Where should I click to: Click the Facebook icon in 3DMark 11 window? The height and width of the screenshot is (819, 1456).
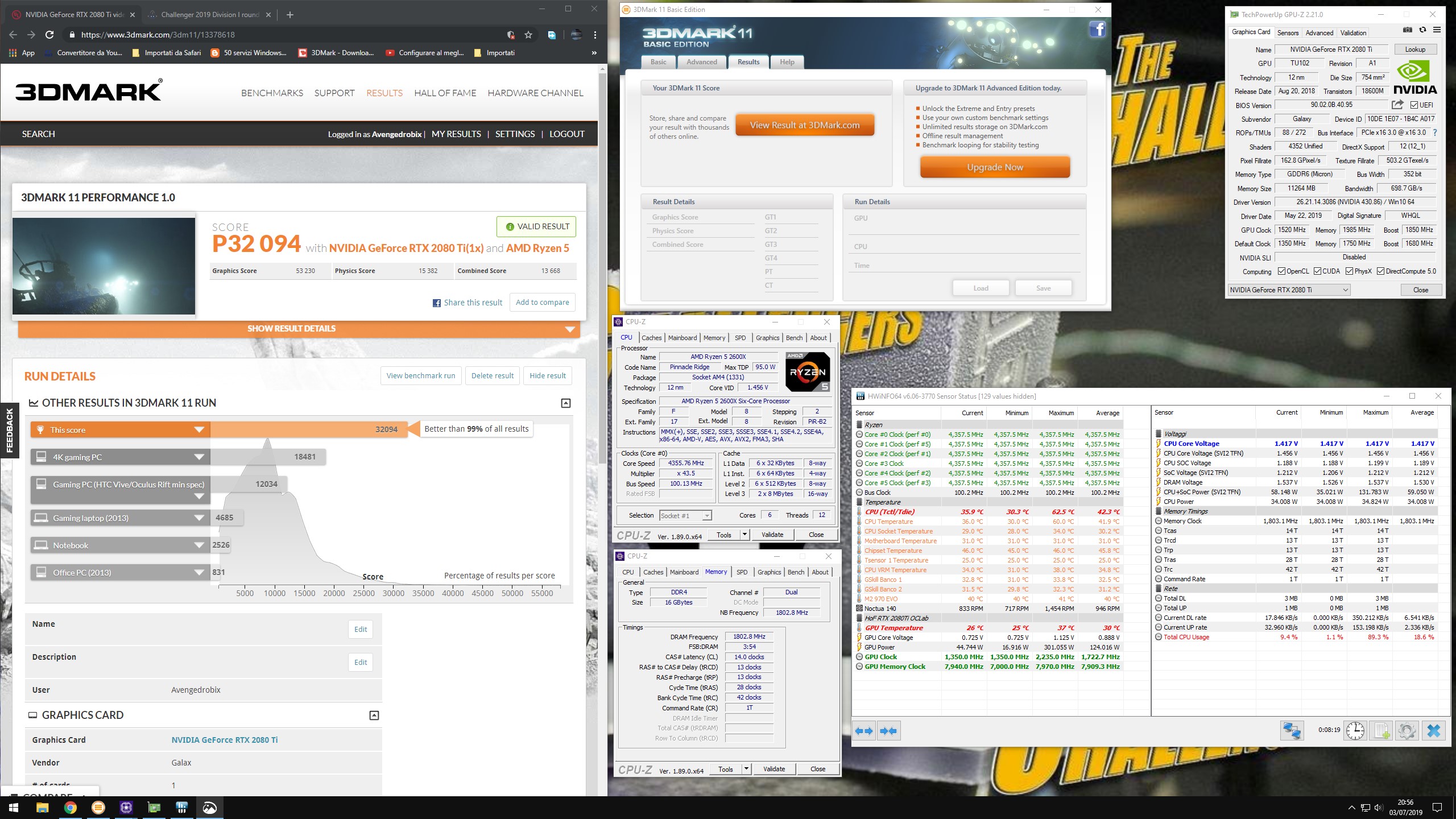click(1097, 30)
